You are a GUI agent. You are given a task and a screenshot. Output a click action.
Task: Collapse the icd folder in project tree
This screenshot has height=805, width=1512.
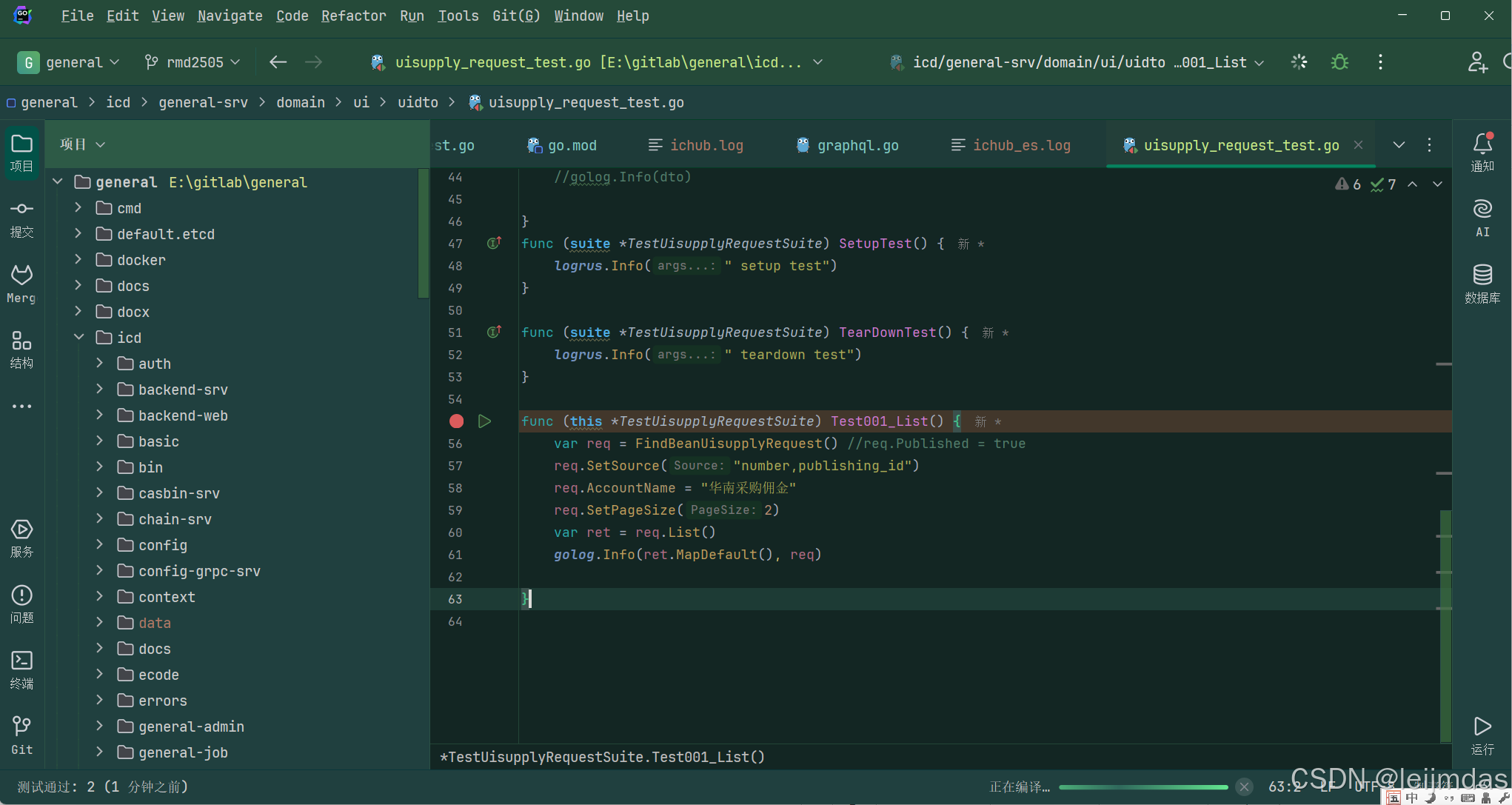click(79, 338)
